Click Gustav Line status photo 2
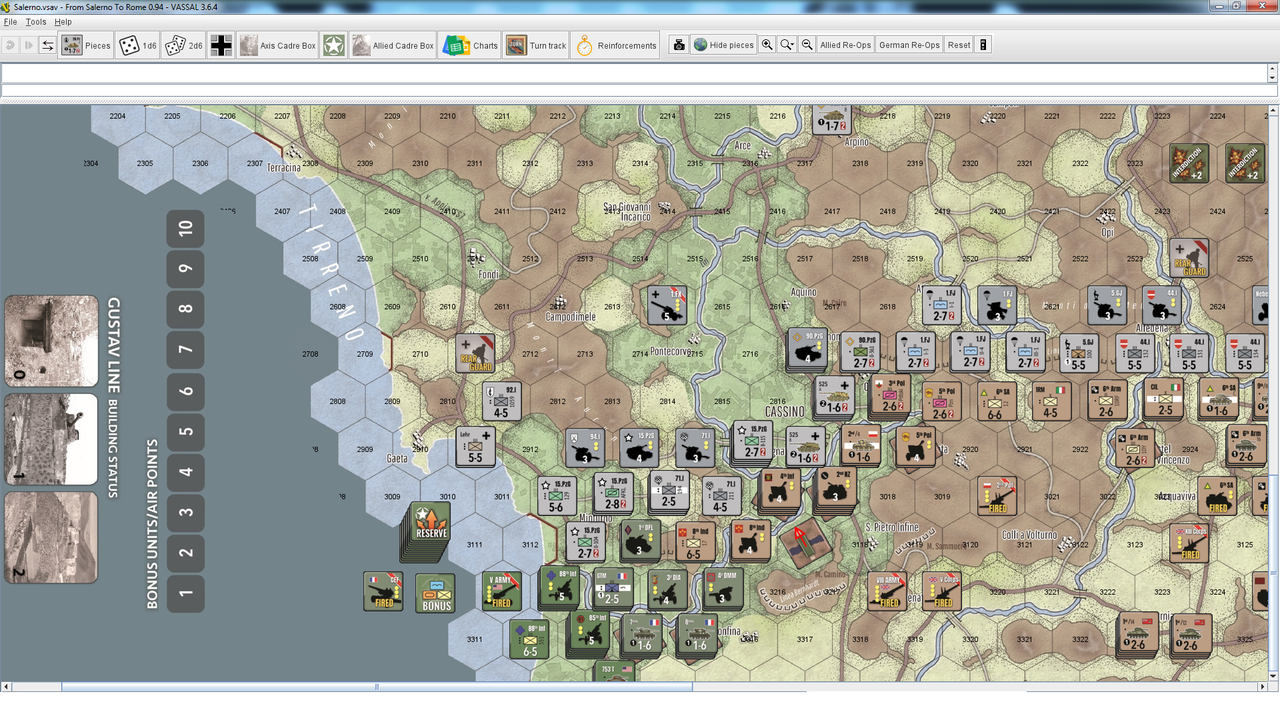The image size is (1280, 720). tap(51, 537)
